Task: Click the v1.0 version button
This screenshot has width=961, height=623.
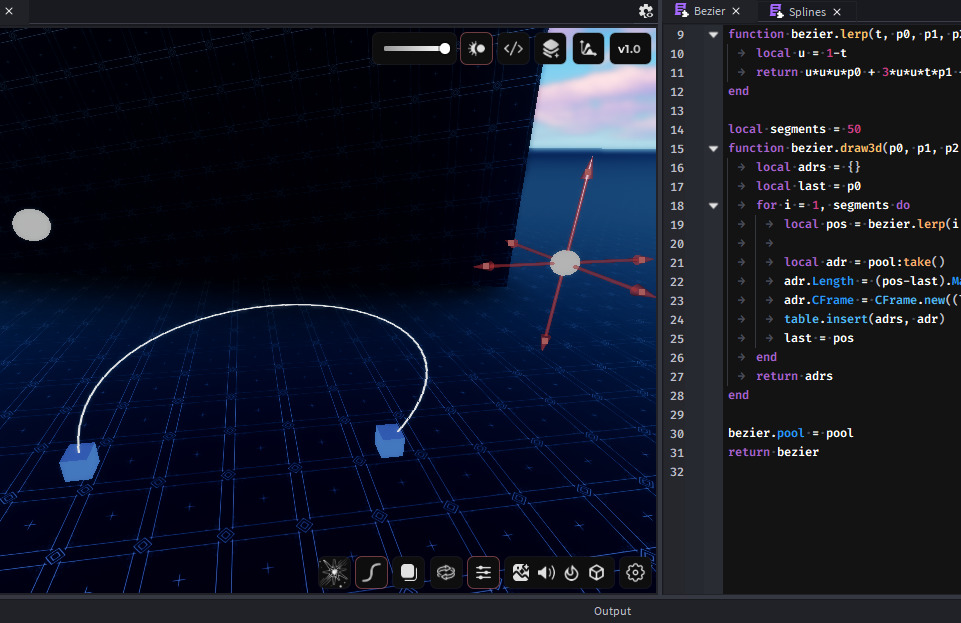Action: click(630, 47)
